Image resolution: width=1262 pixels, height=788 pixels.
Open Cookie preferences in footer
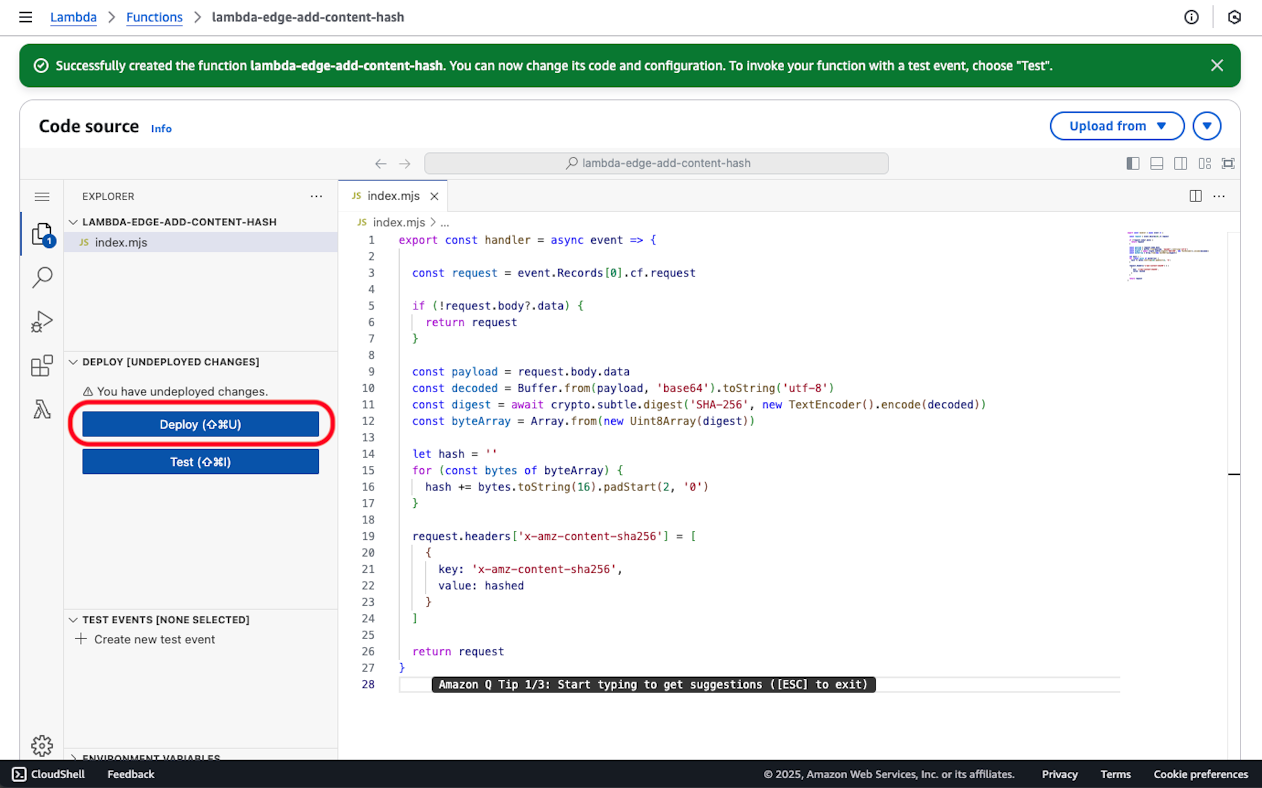1201,774
